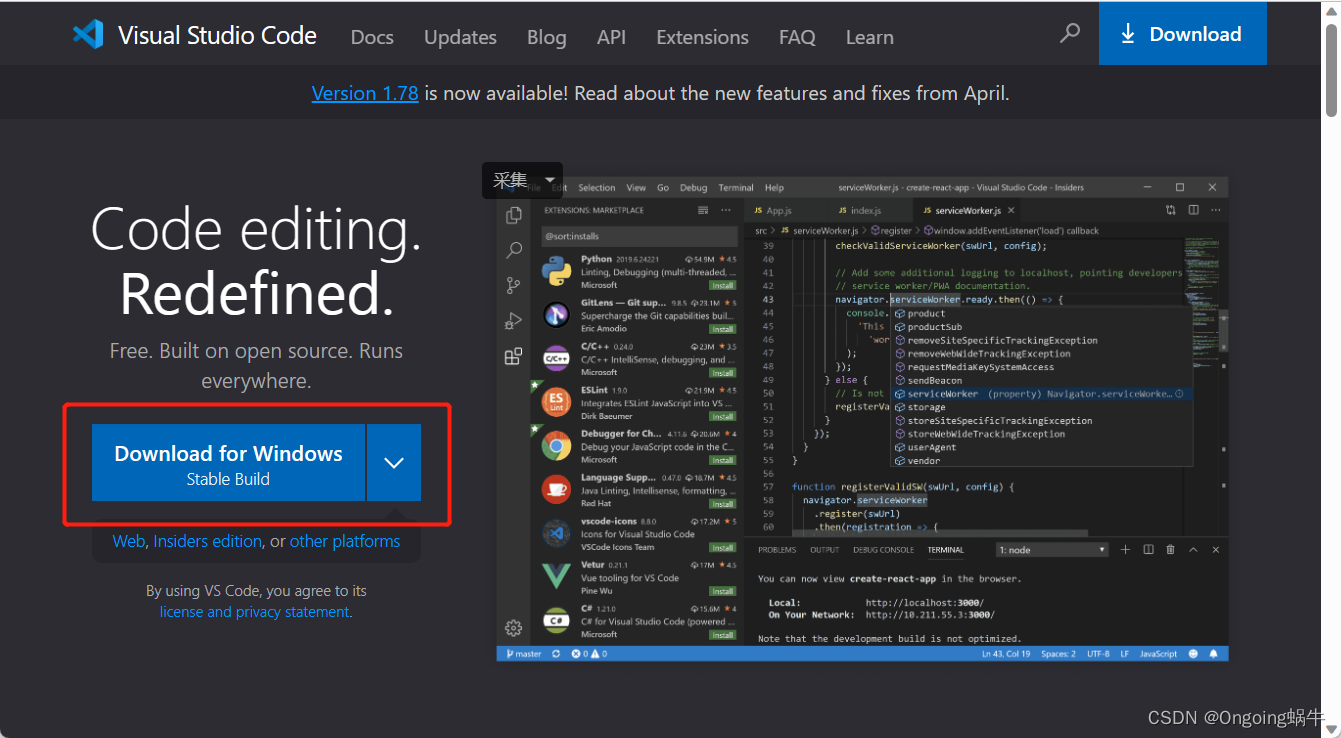Image resolution: width=1341 pixels, height=738 pixels.
Task: Open the API navigation item
Action: [611, 37]
